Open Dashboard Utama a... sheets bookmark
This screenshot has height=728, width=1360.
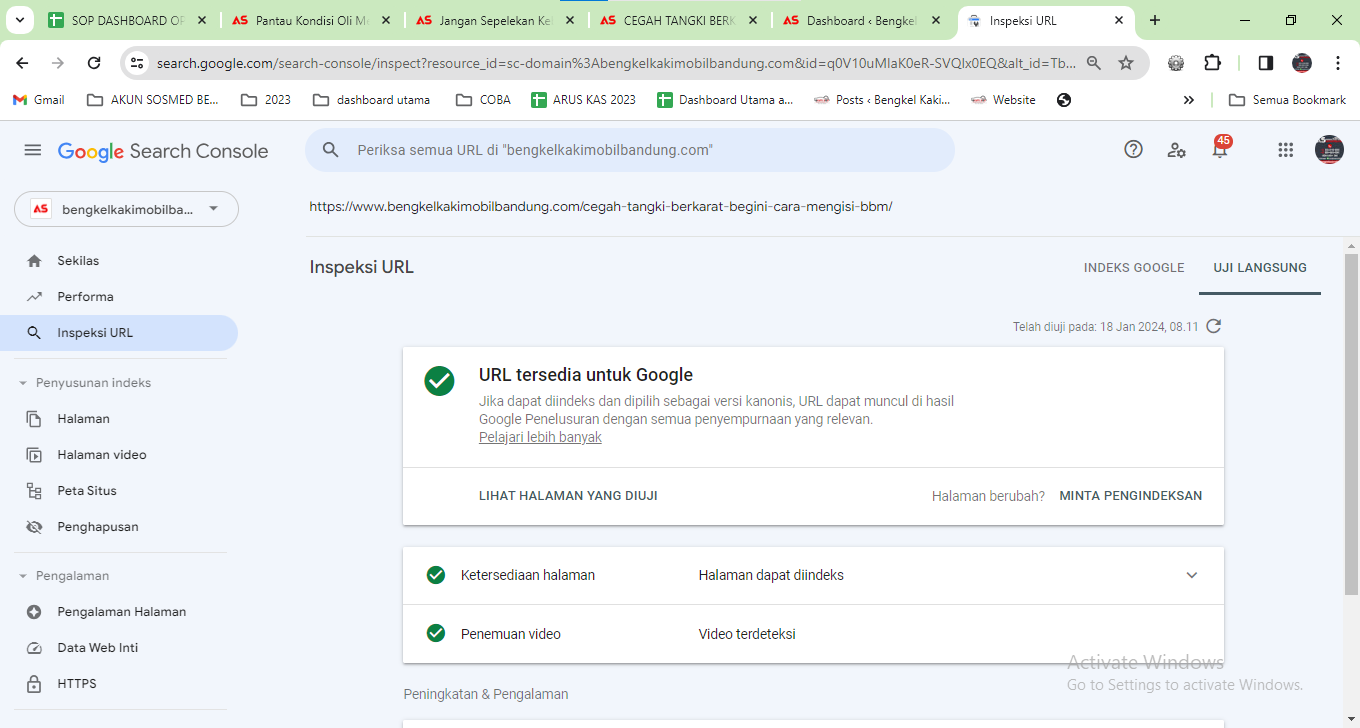click(725, 100)
